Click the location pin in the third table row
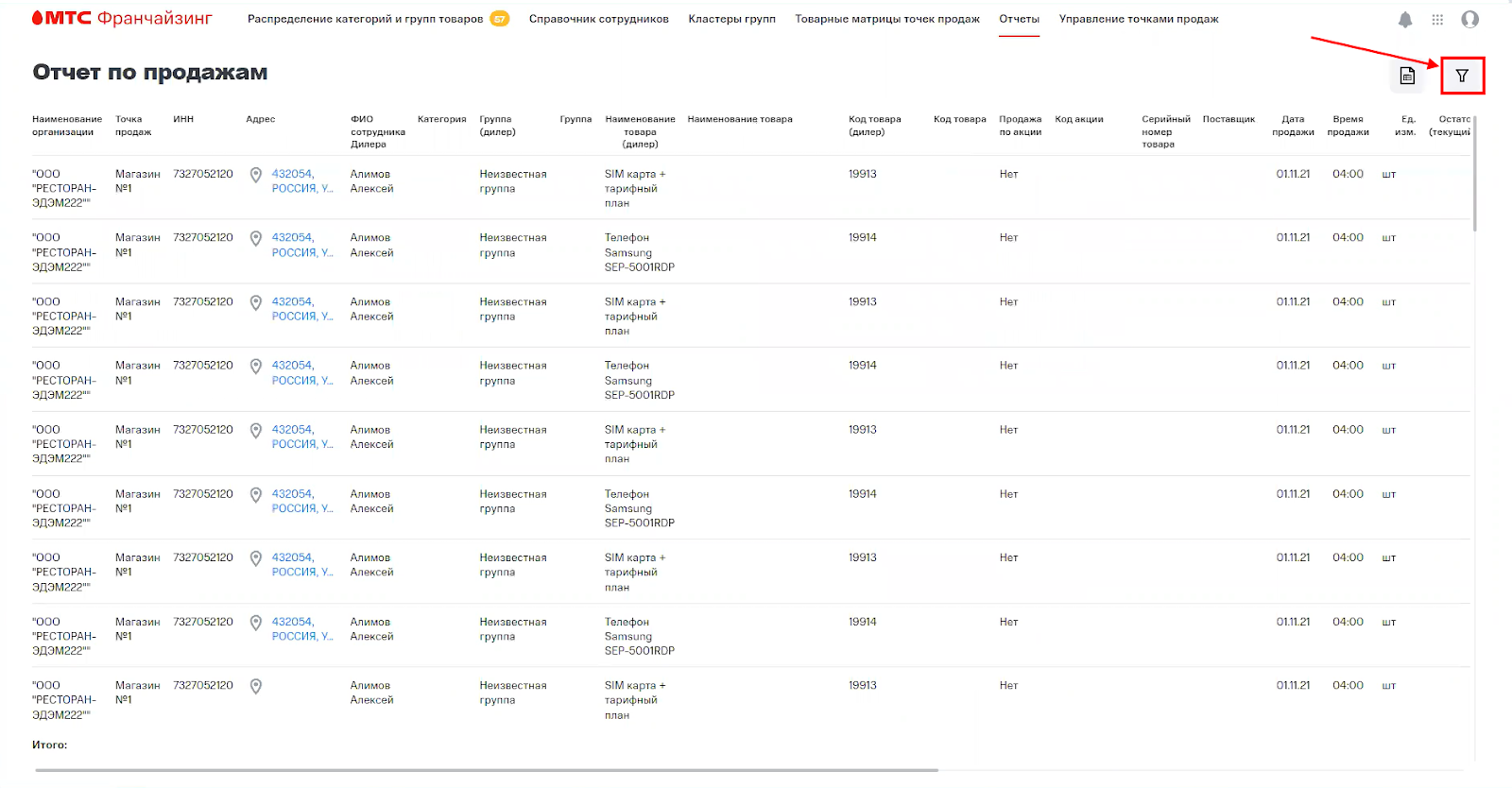 [x=255, y=302]
